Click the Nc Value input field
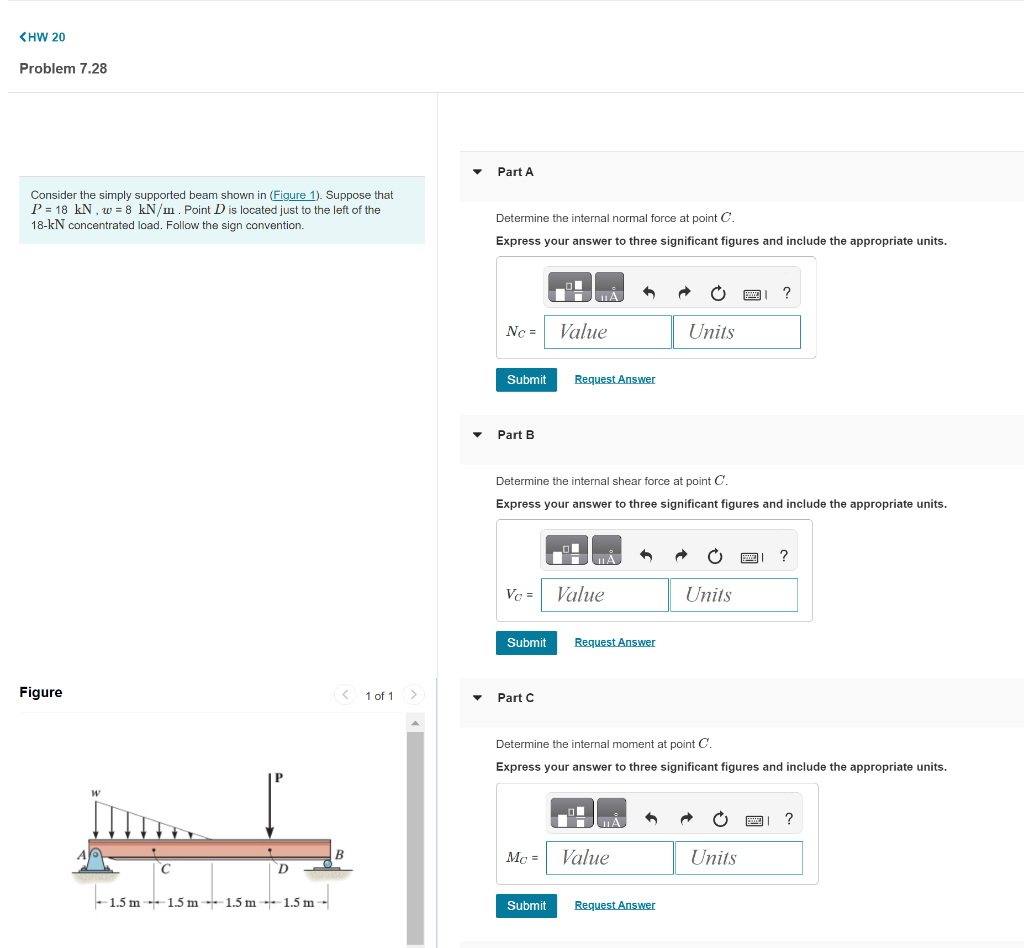Screen dimensions: 1024x948 [607, 332]
